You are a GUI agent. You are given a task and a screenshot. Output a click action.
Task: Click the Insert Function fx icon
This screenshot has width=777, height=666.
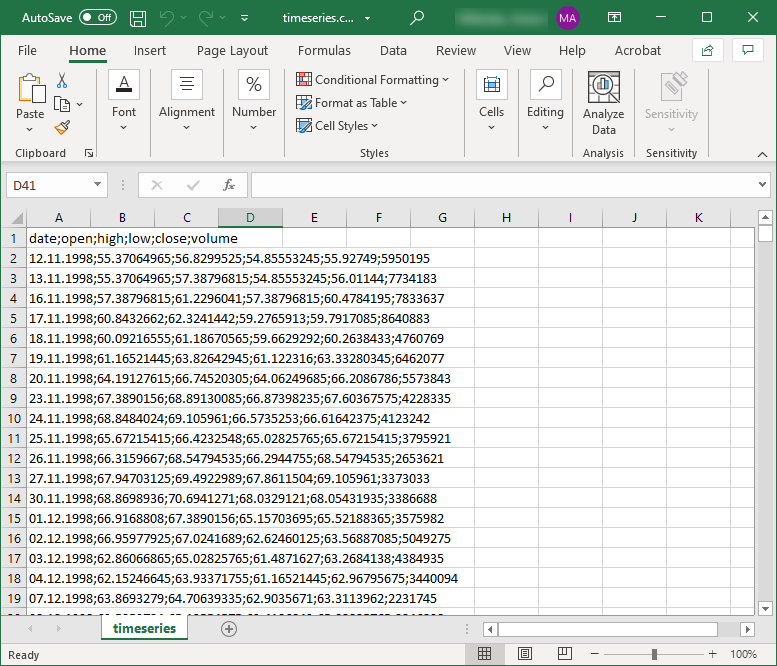coord(229,185)
